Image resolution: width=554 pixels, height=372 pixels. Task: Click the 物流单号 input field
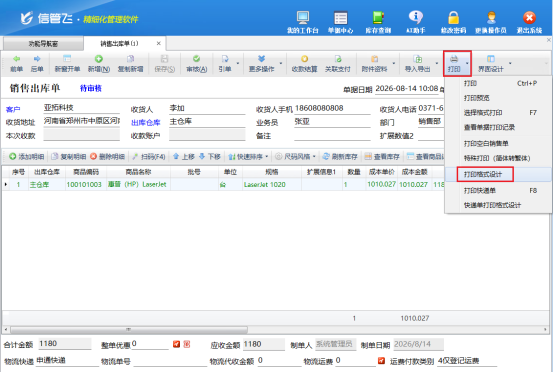(170, 361)
